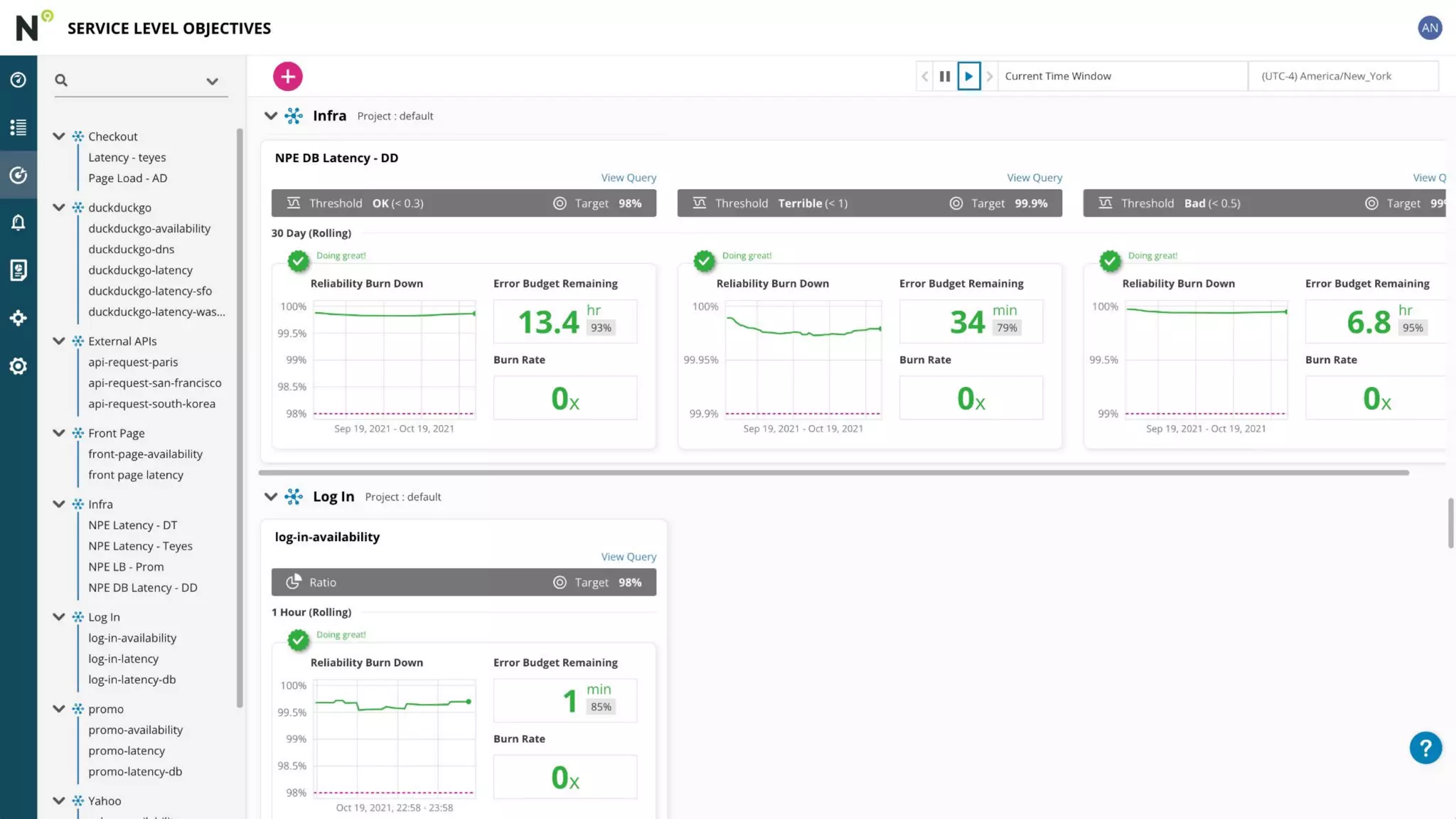
Task: Select NPE LB - Prom in sidebar
Action: click(126, 567)
